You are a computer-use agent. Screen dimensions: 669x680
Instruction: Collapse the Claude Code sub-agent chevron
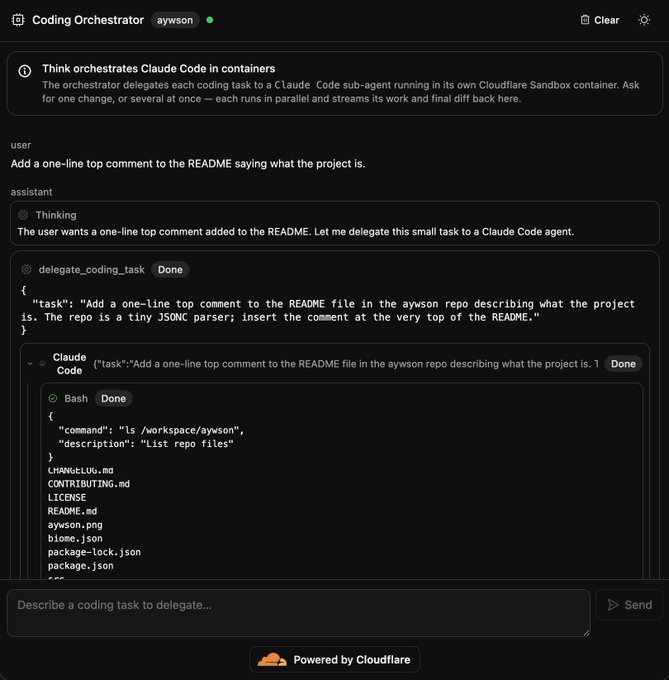[x=30, y=364]
